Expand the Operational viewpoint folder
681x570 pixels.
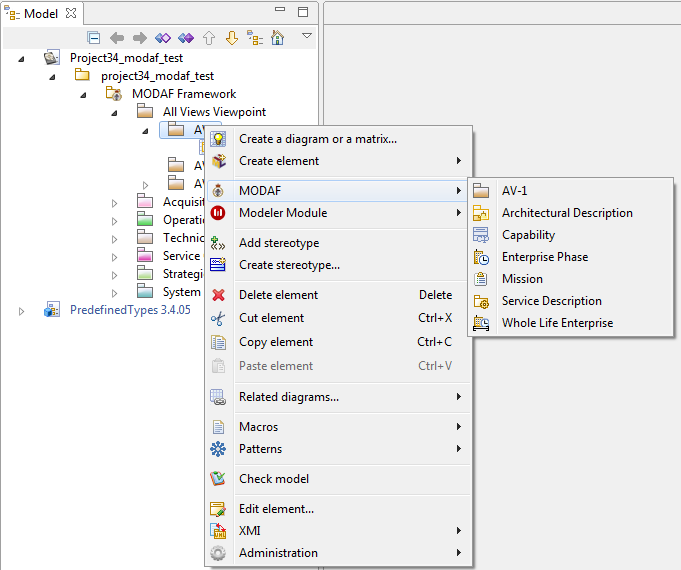click(x=114, y=221)
